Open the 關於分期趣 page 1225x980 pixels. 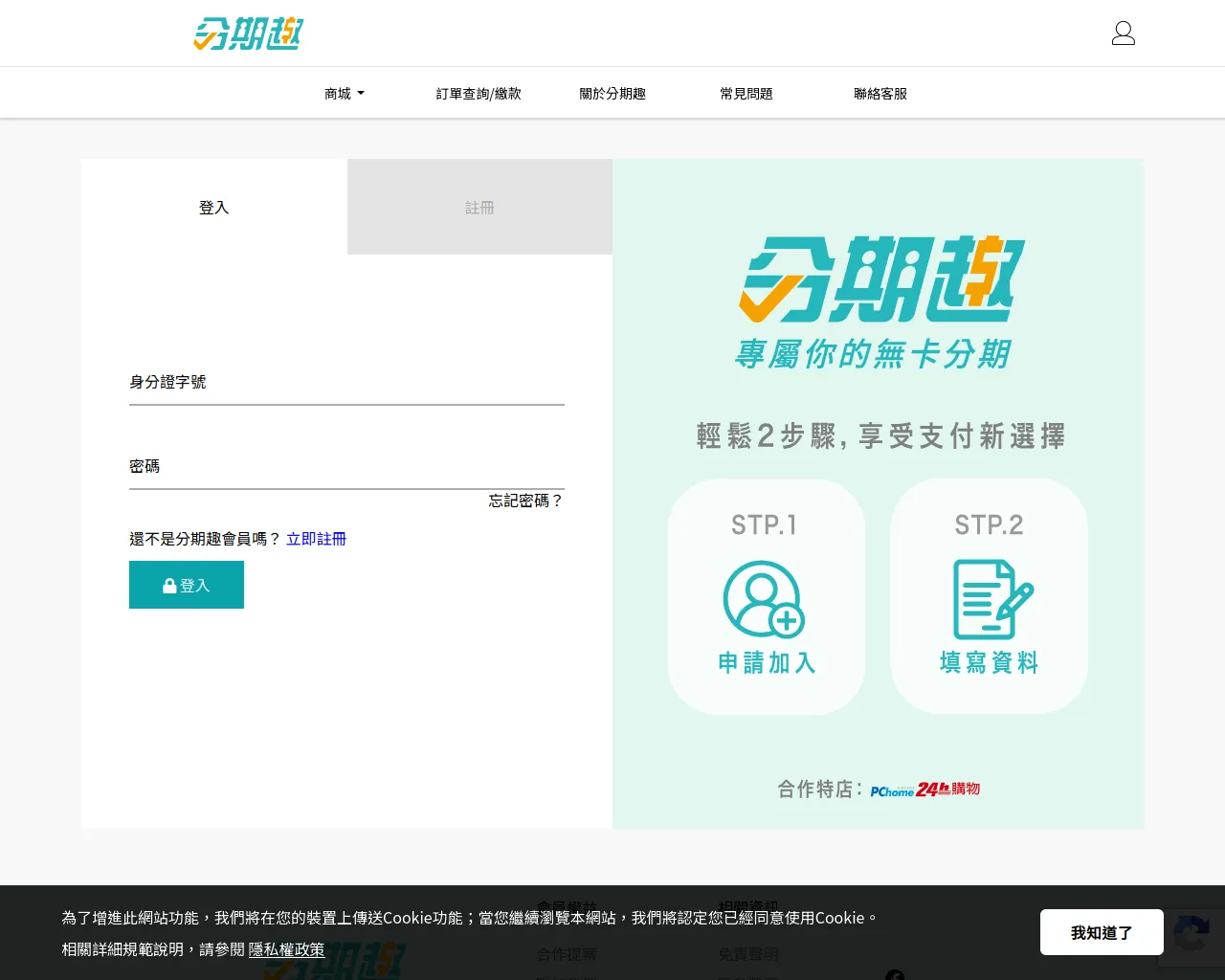point(612,93)
